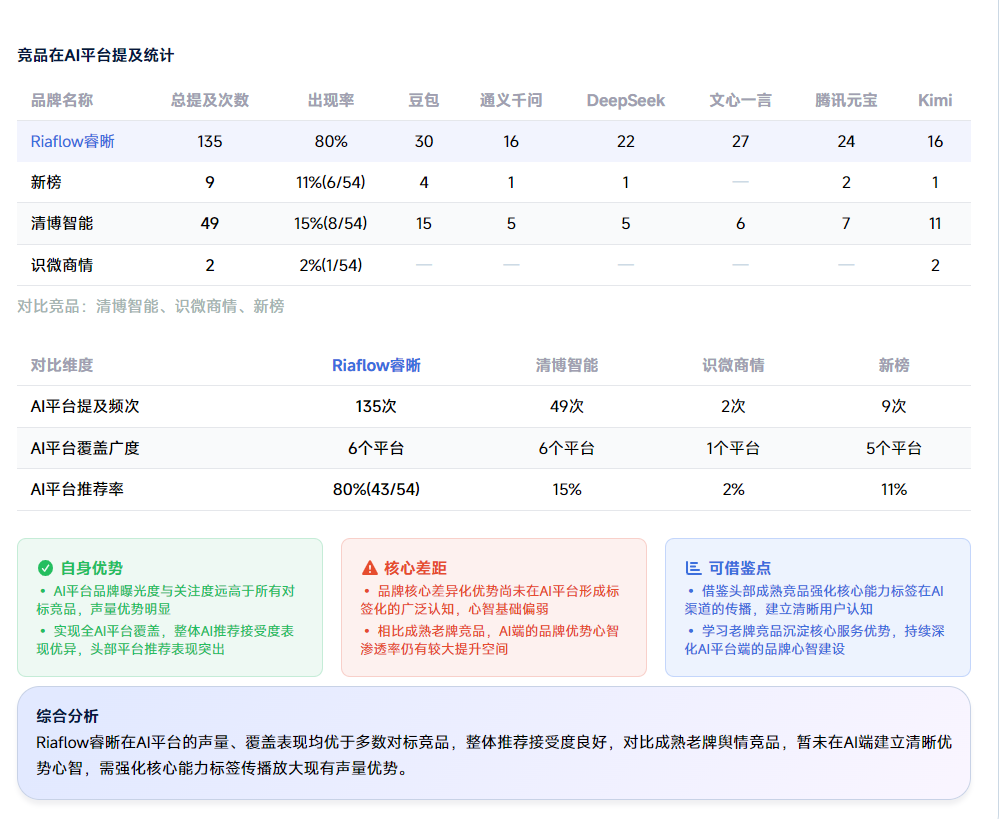The image size is (999, 819).
Task: Select the AI平台推荐率 row label
Action: 77,489
